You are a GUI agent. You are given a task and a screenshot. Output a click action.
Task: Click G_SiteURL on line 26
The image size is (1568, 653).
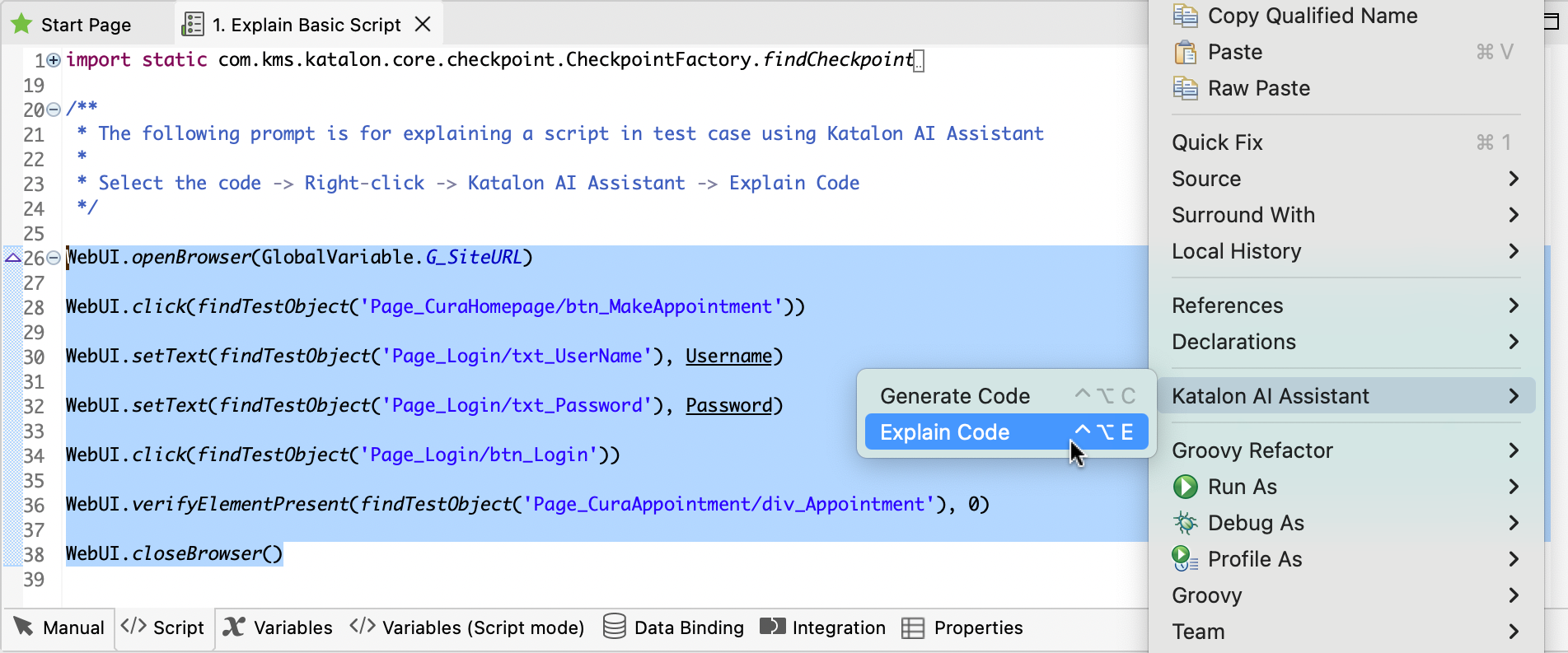click(474, 258)
